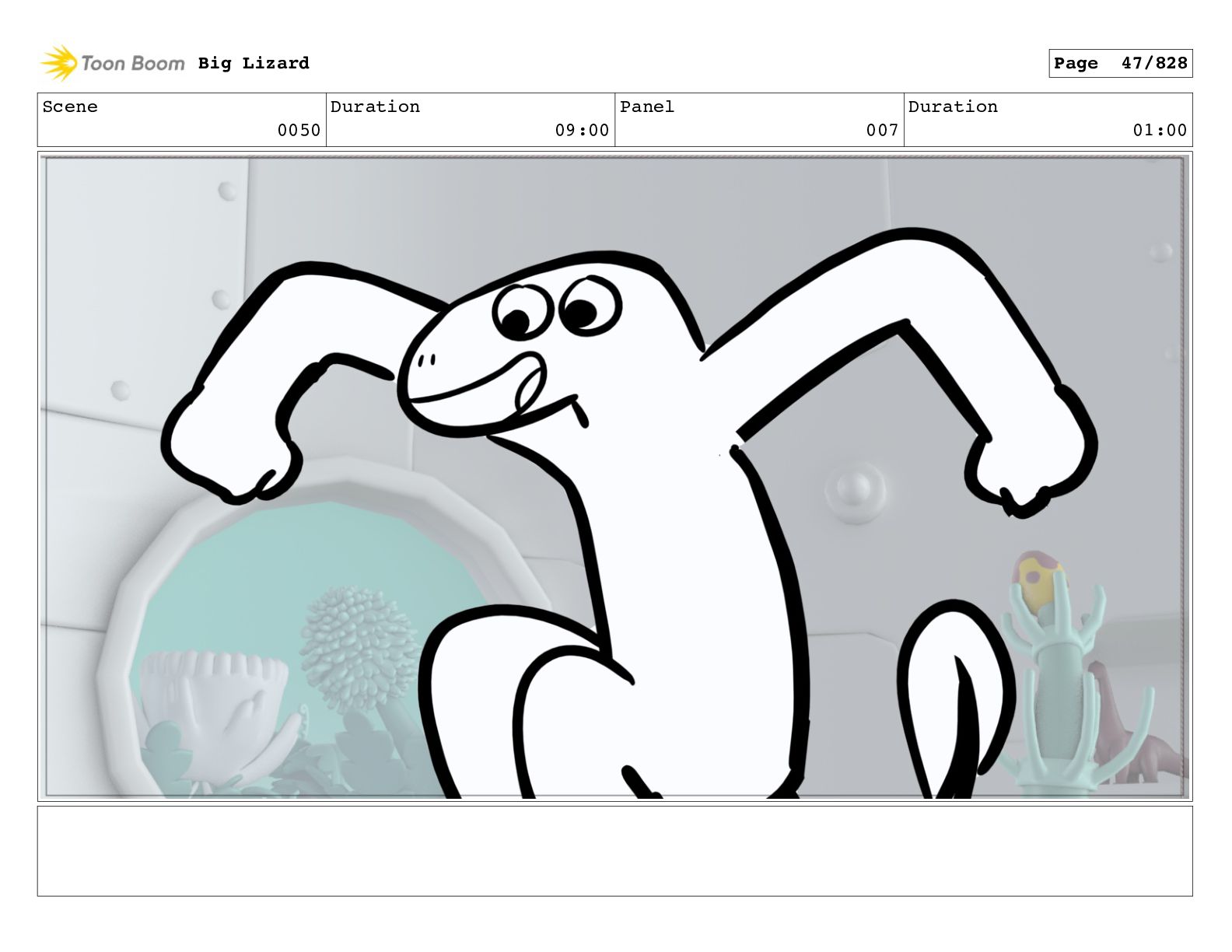Screen dimensions: 1232x952
Task: Select the 'Big Lizard' project title
Action: (x=254, y=63)
